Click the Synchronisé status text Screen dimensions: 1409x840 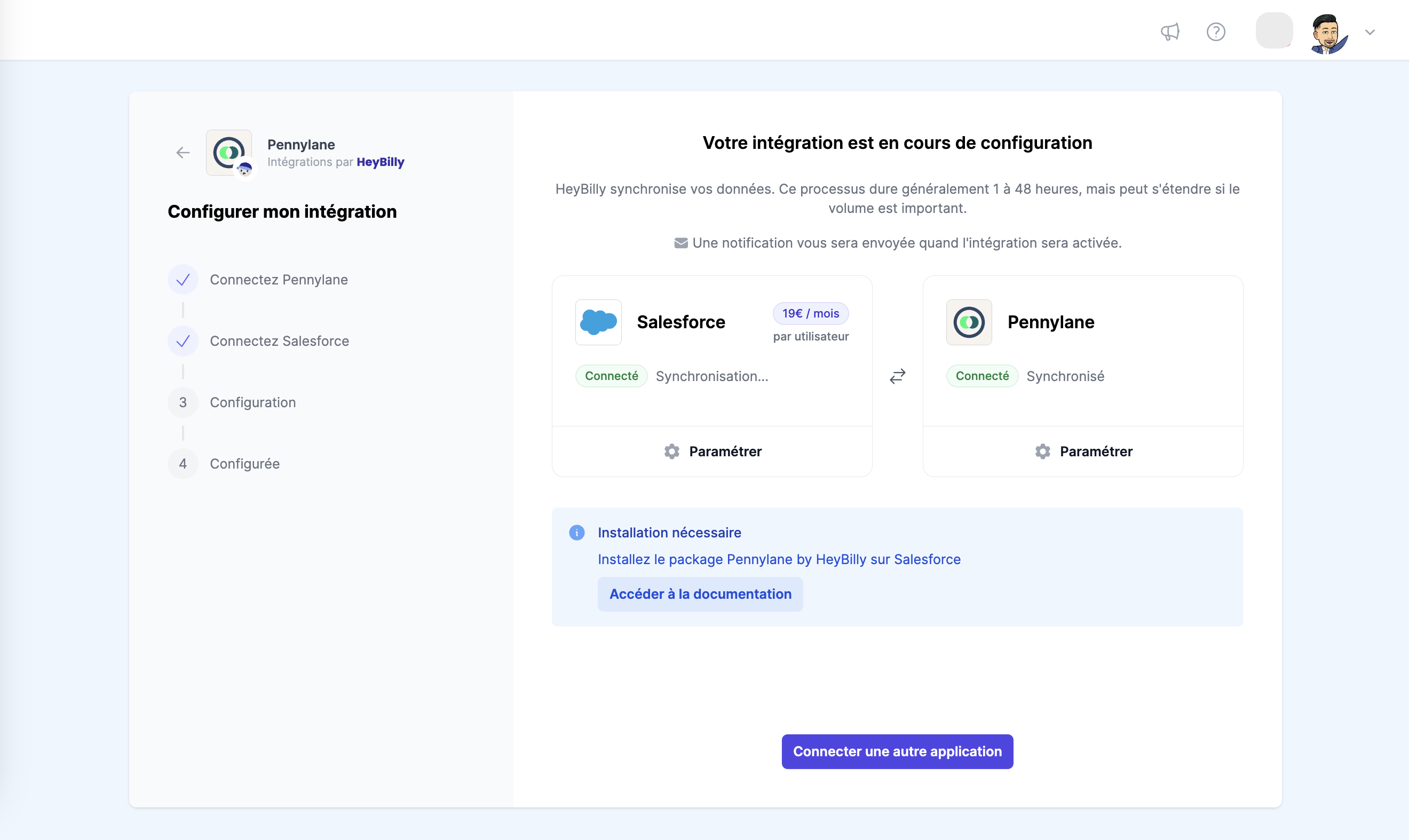click(1065, 376)
